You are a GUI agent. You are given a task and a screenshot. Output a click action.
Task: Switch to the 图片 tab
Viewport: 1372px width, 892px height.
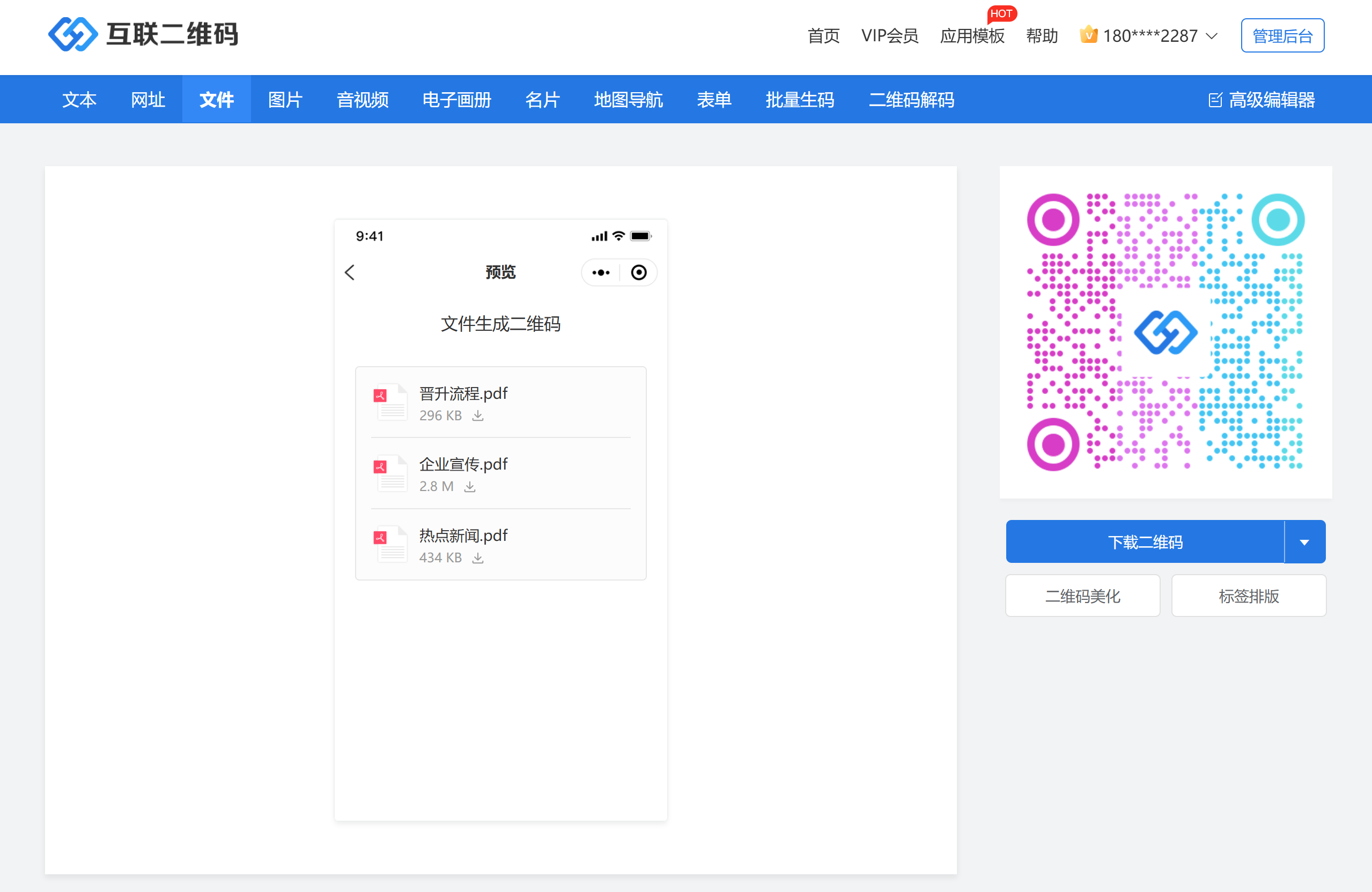coord(285,100)
